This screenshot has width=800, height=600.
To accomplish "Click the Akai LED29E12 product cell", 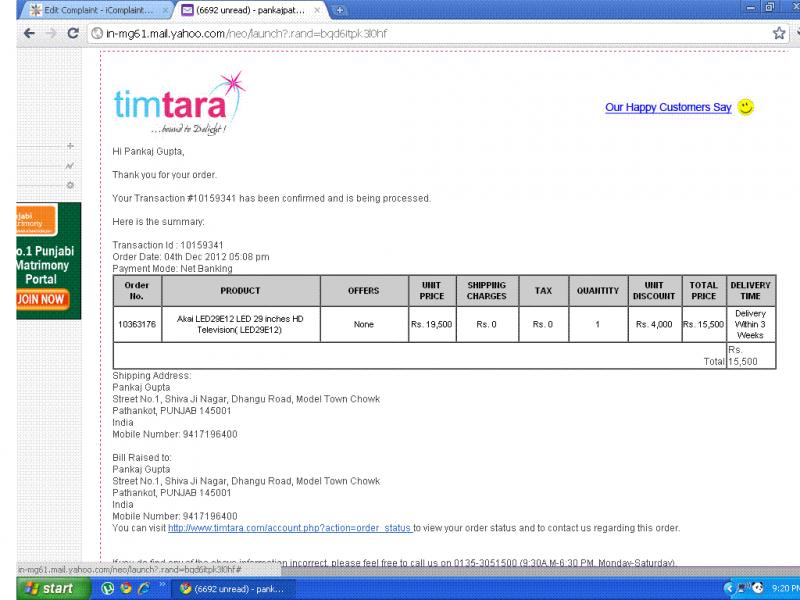I will tap(240, 324).
